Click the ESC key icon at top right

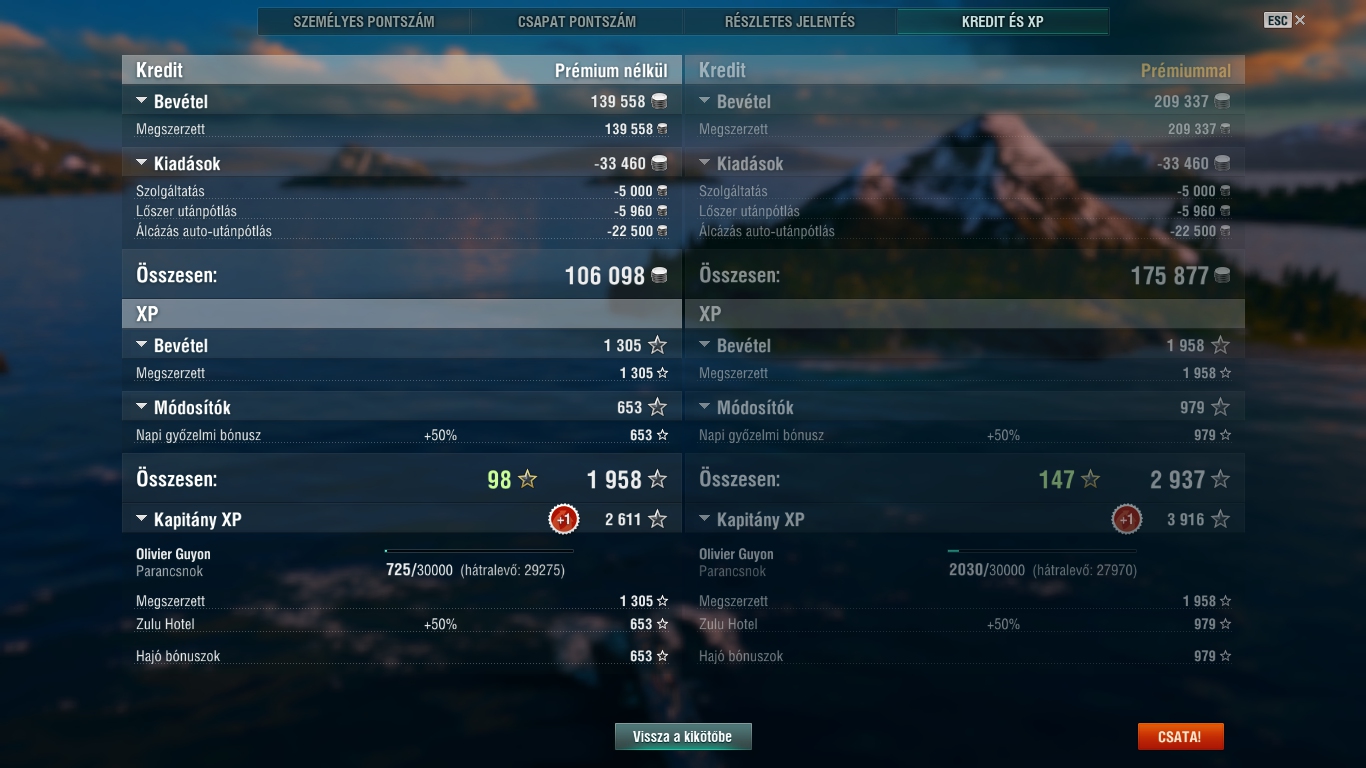click(x=1277, y=20)
